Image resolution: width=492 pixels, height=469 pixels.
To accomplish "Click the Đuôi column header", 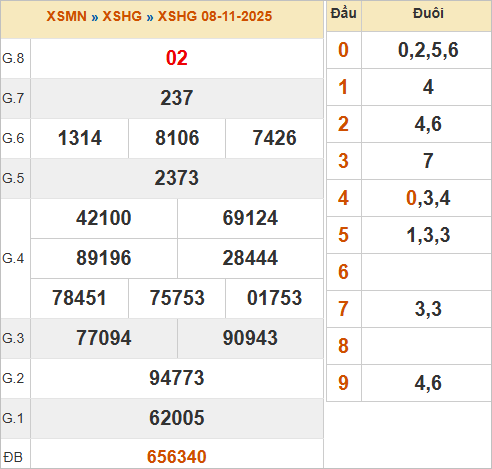I will click(x=428, y=13).
